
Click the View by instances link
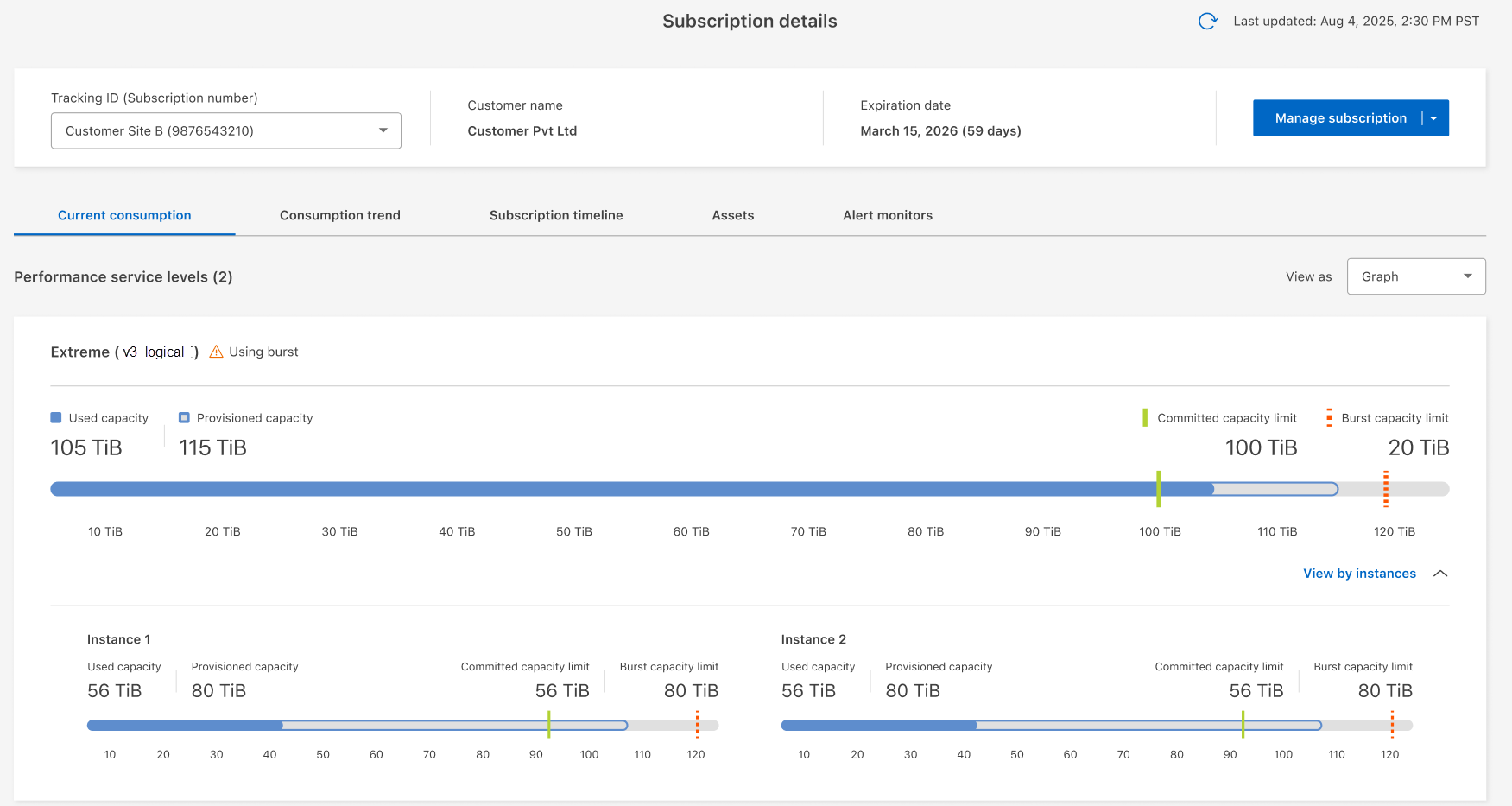pos(1359,574)
